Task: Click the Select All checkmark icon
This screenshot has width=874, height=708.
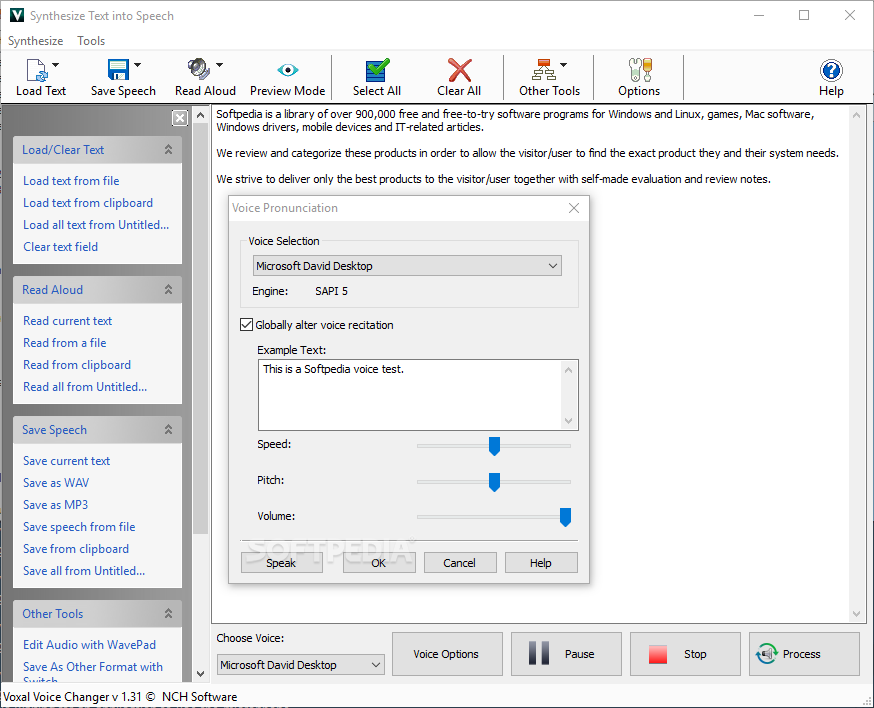Action: (377, 70)
